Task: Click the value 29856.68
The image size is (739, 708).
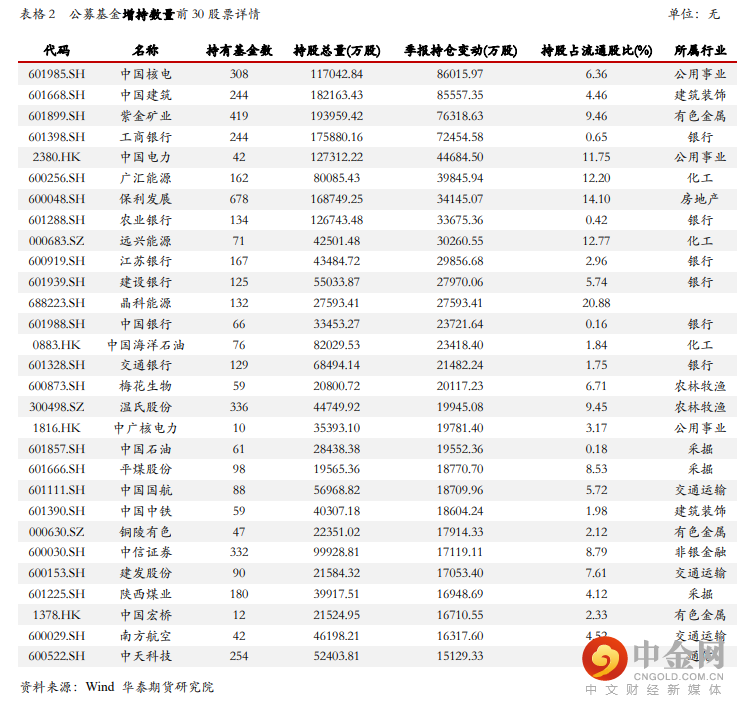Action: click(460, 261)
